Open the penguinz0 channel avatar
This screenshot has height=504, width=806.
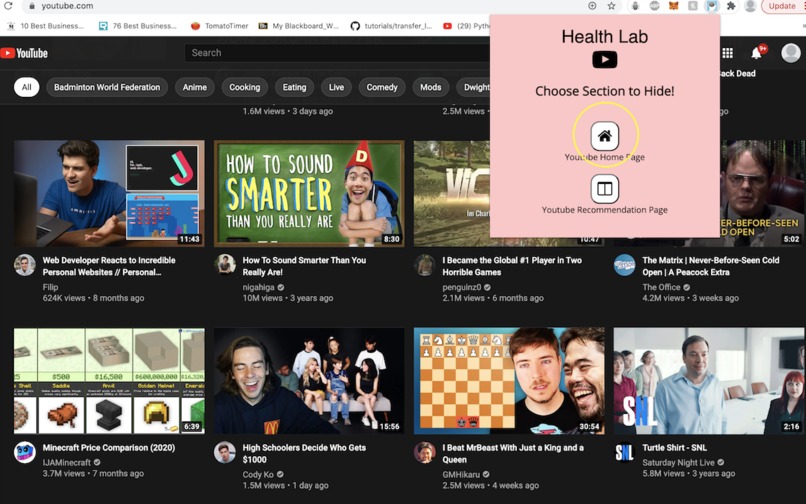[425, 265]
